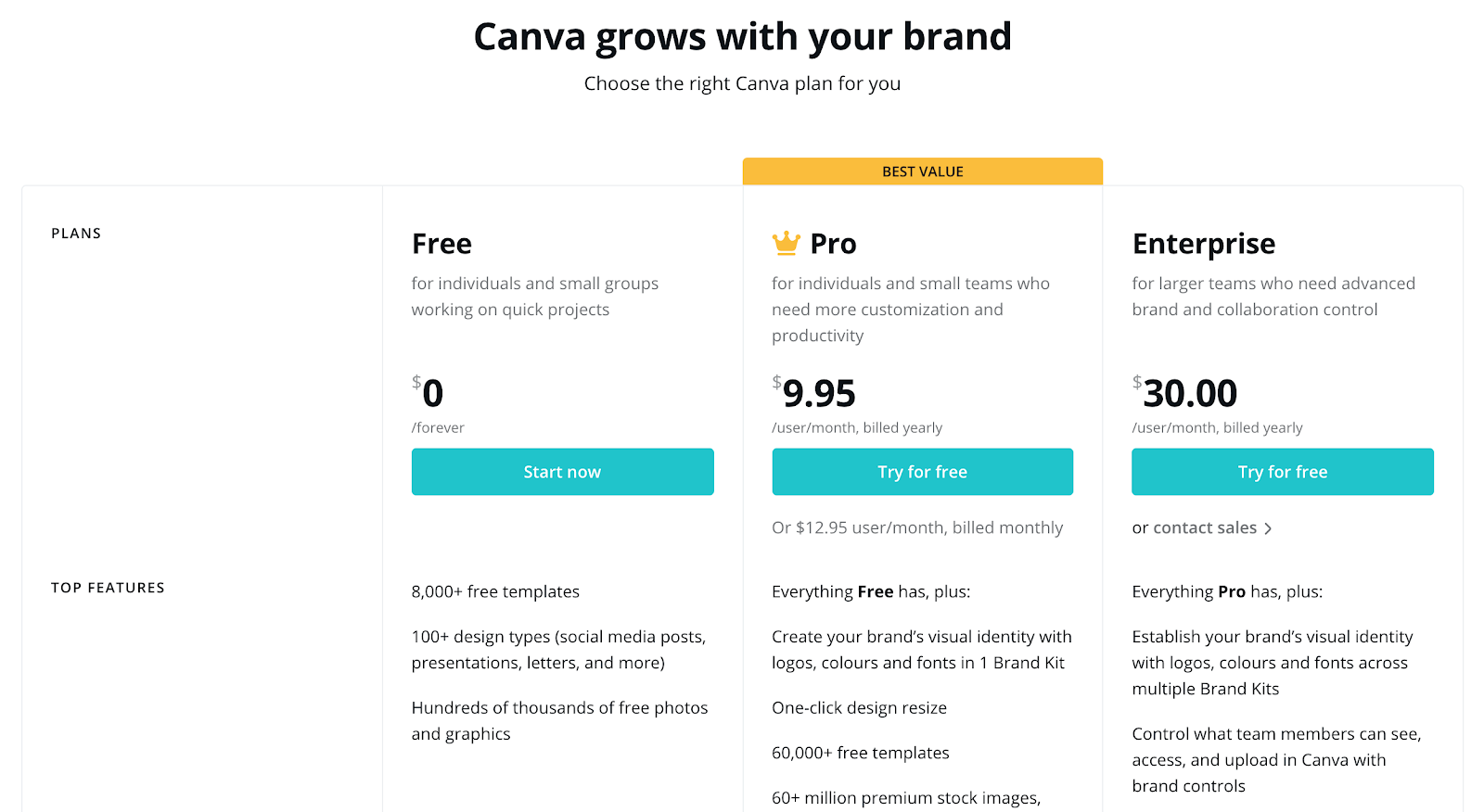This screenshot has width=1484, height=812.
Task: Click the chevron next to contact sales
Action: (1268, 528)
